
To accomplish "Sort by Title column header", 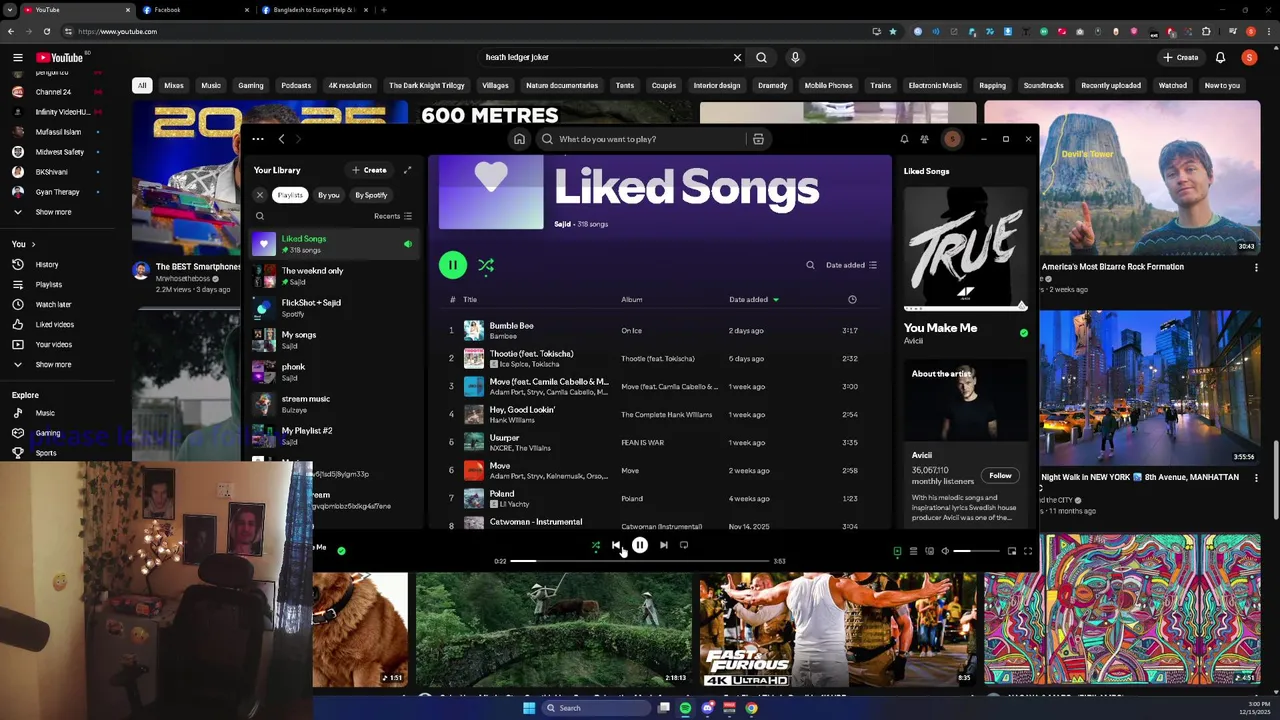I will pyautogui.click(x=470, y=299).
